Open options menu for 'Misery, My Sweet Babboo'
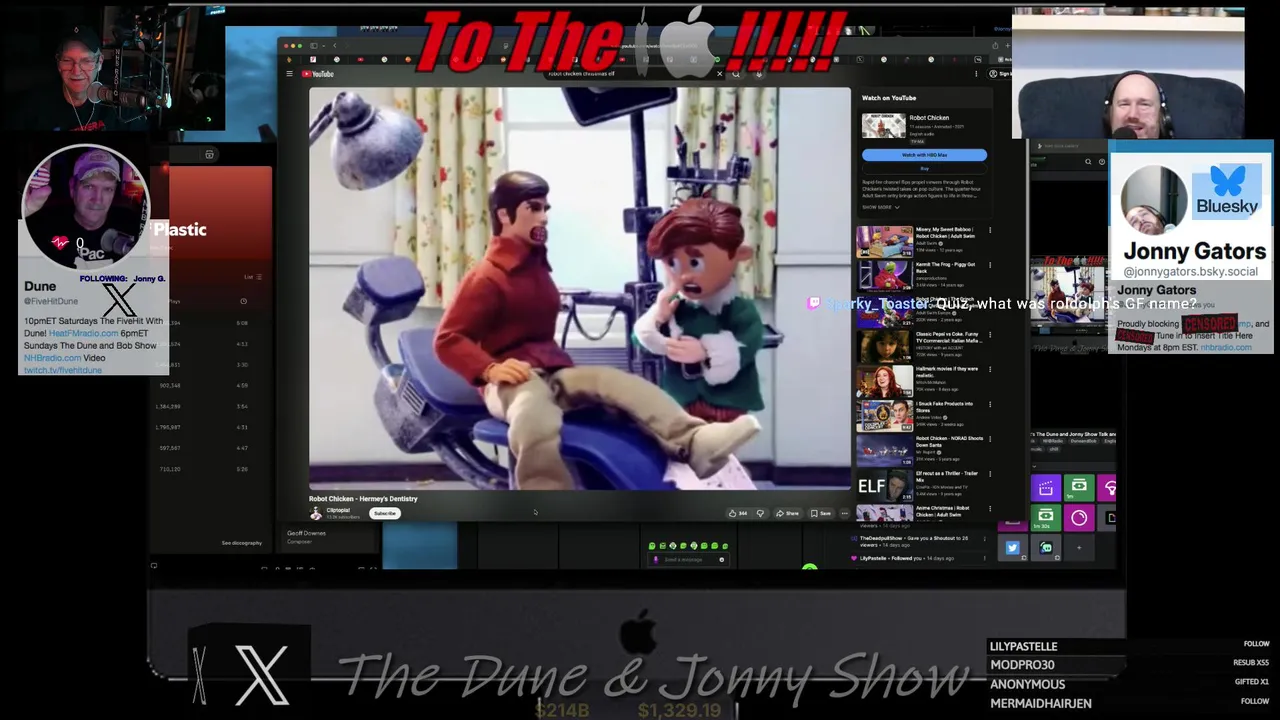 990,230
